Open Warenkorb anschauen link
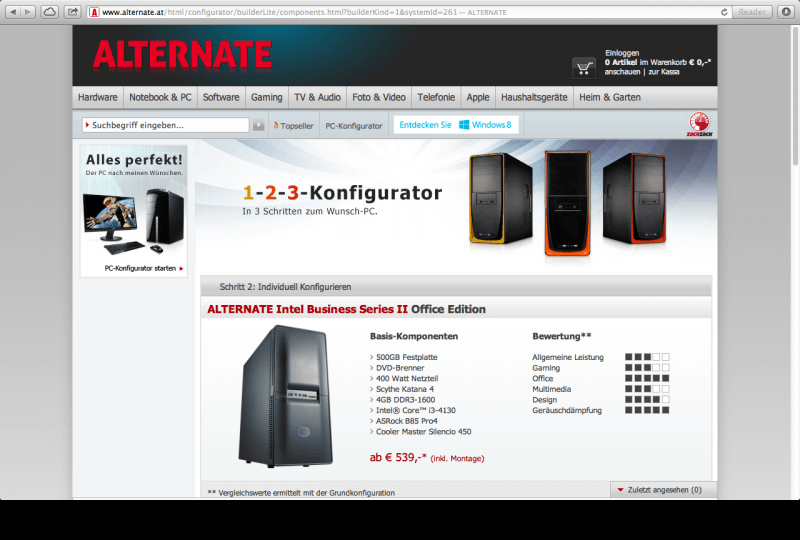This screenshot has width=800, height=540. pyautogui.click(x=622, y=72)
